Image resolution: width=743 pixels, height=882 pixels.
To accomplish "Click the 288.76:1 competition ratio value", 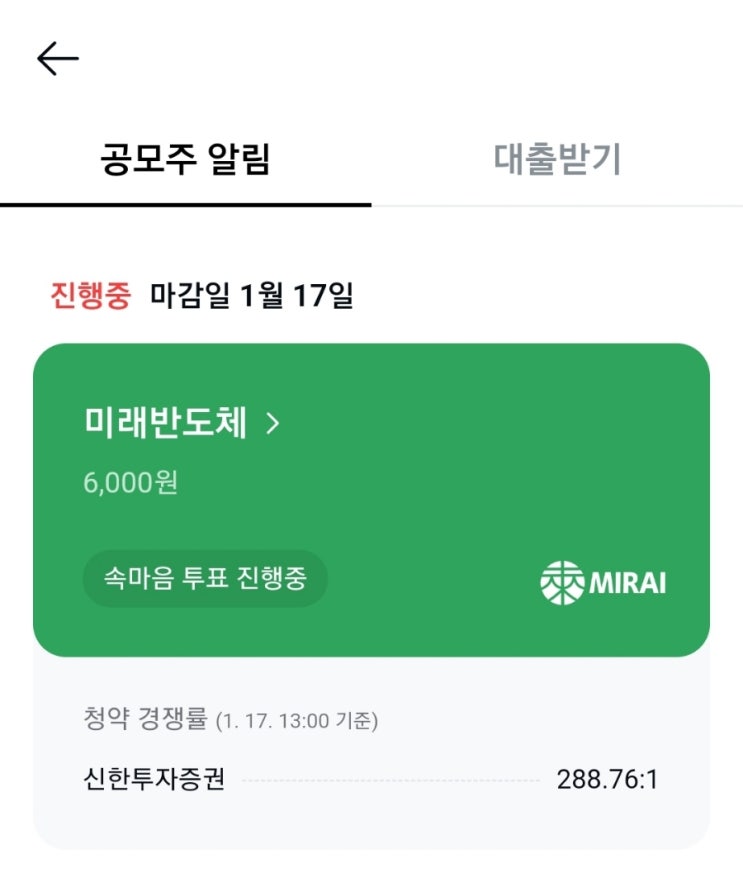I will (x=607, y=779).
